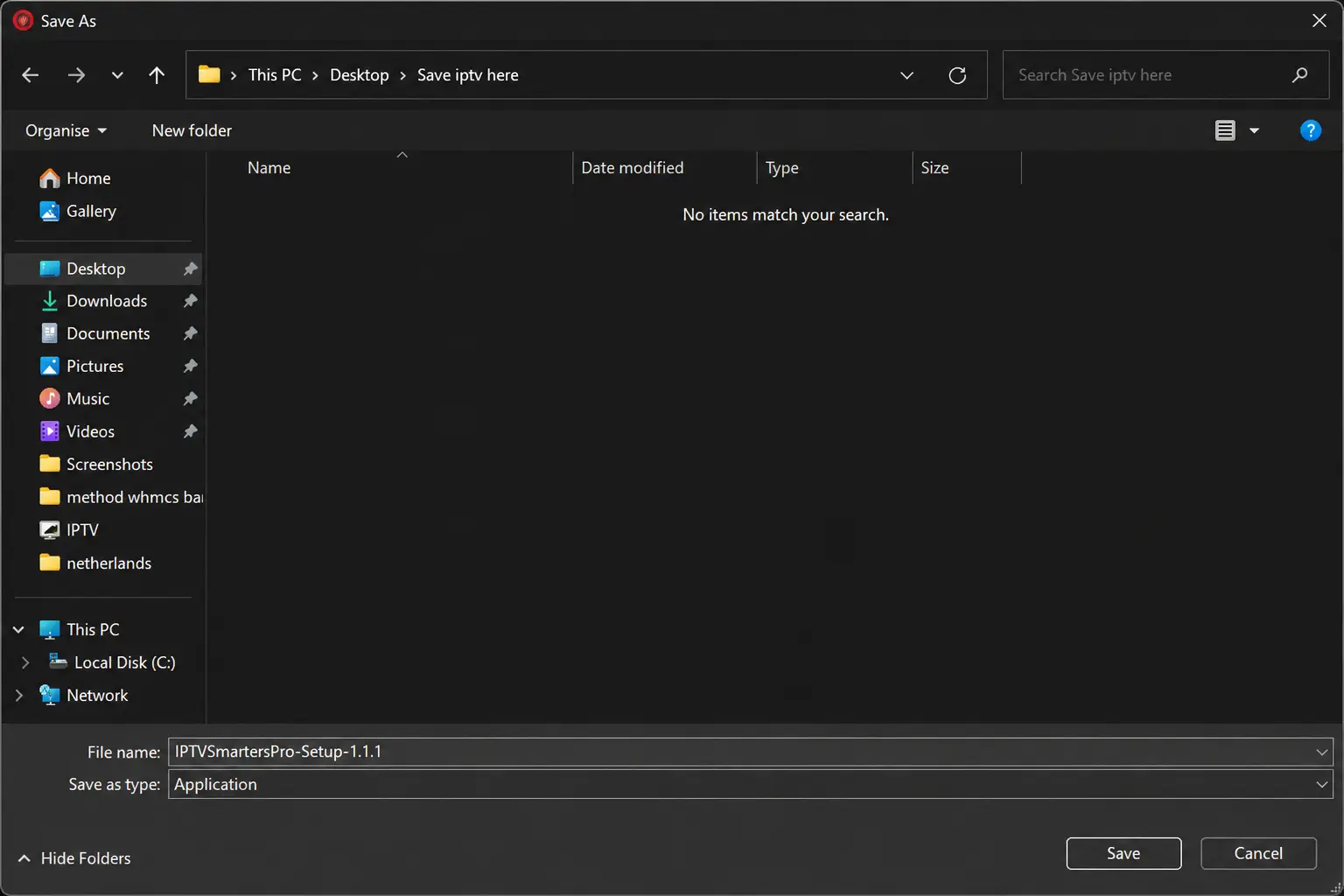Open 'This PC' in breadcrumb path
This screenshot has width=1344, height=896.
[x=275, y=75]
